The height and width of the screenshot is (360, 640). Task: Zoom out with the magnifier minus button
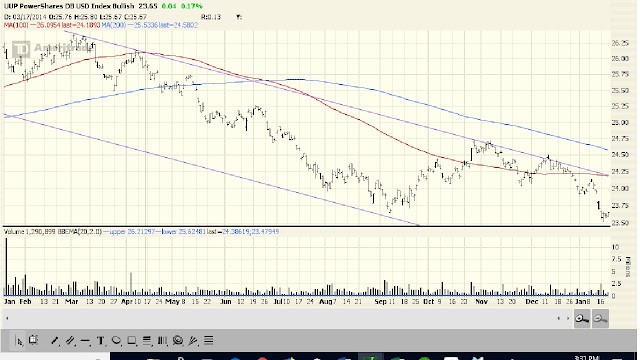[600, 319]
